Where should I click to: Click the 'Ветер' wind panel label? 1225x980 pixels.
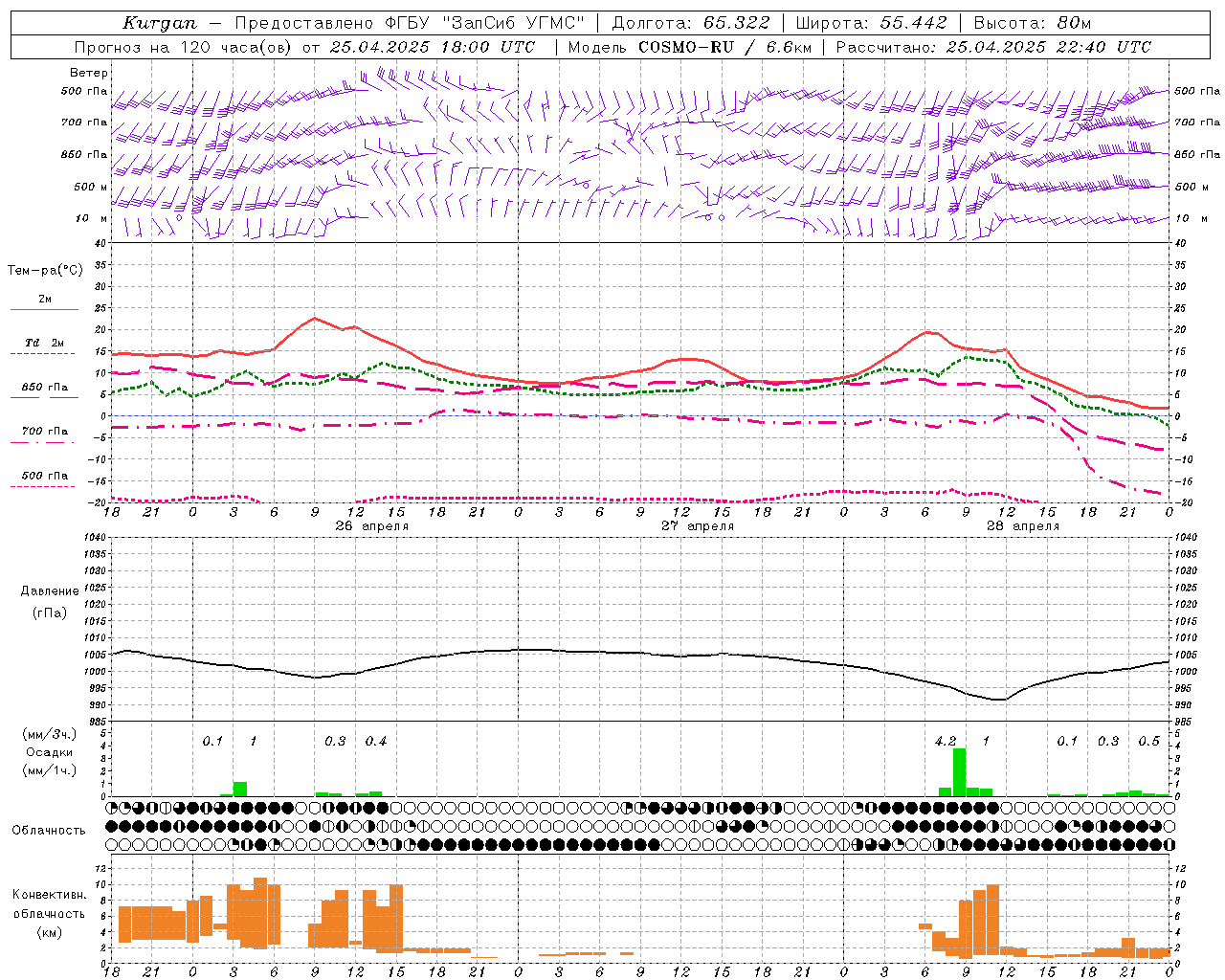pyautogui.click(x=89, y=73)
